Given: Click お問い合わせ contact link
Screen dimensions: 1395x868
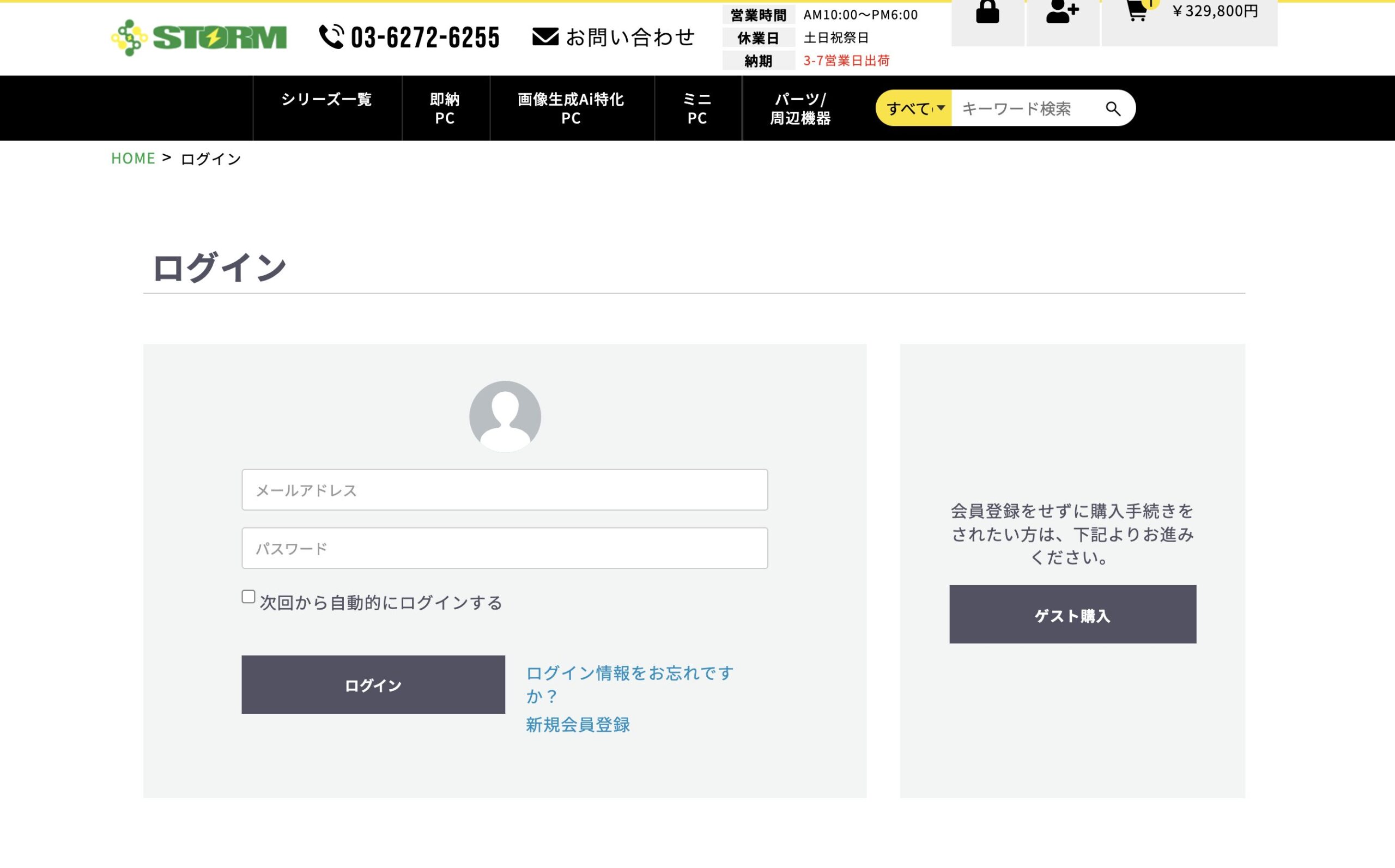Looking at the screenshot, I should point(630,37).
